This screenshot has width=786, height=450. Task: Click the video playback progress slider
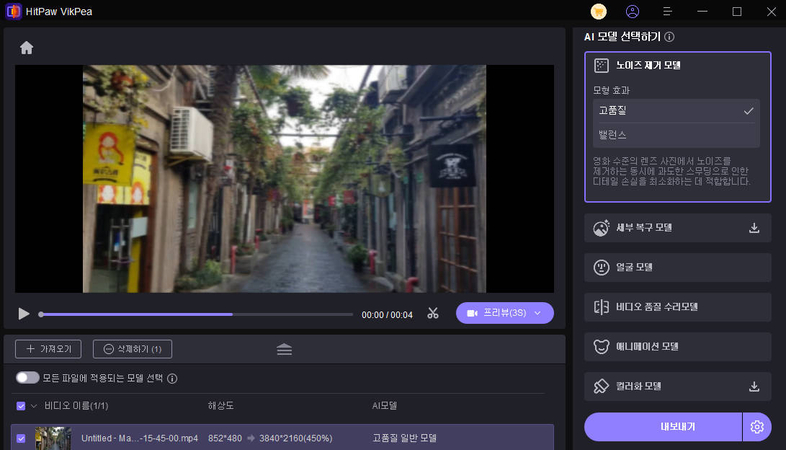(195, 314)
